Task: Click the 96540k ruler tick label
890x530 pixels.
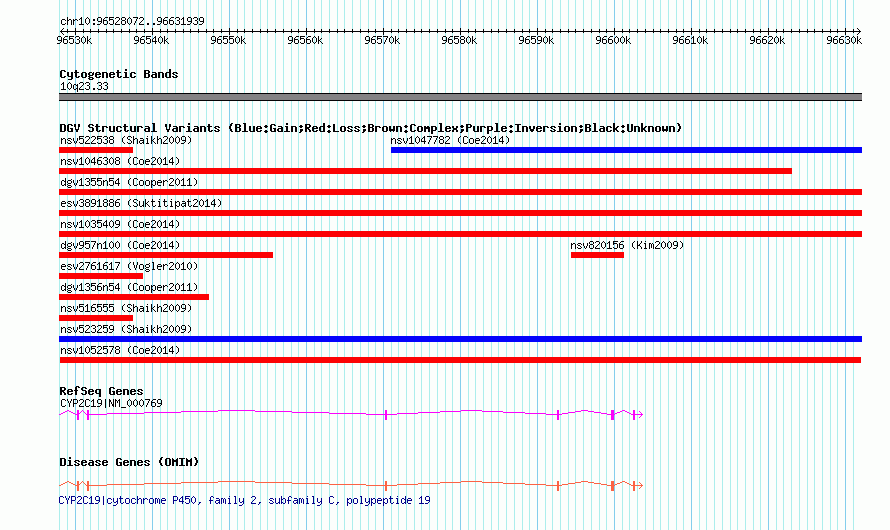Action: [151, 40]
